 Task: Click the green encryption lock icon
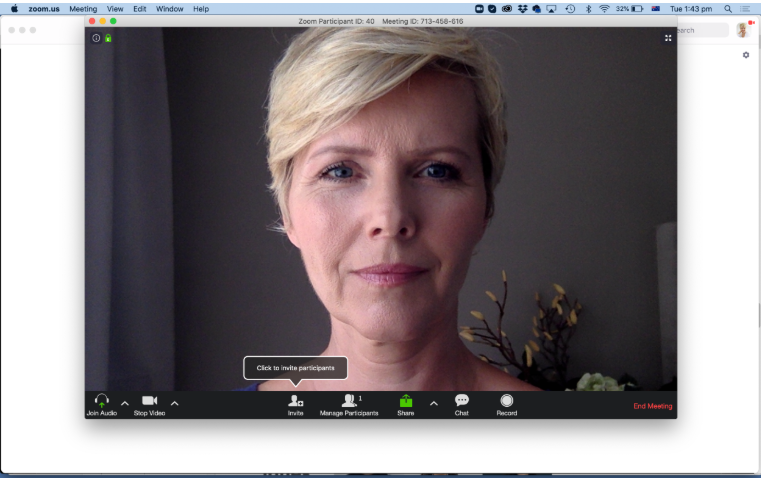click(108, 38)
